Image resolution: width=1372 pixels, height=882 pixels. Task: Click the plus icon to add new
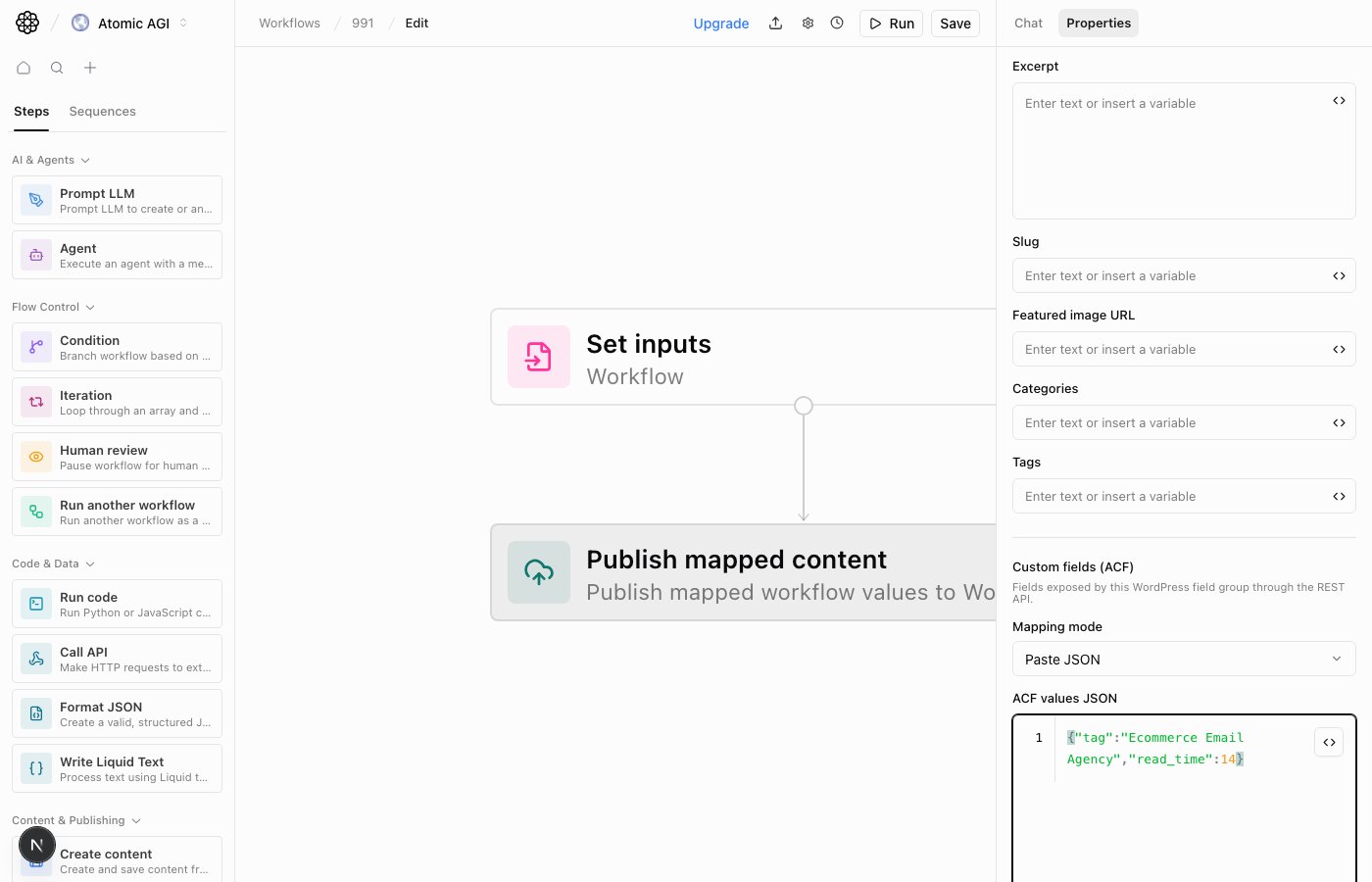(90, 68)
